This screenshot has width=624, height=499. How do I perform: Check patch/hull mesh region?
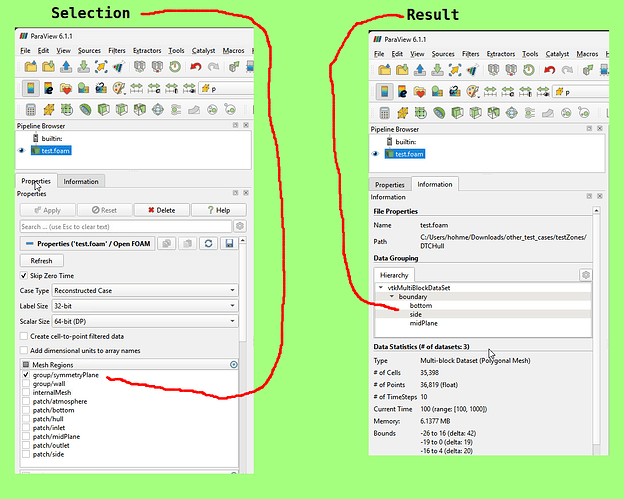pyautogui.click(x=26, y=418)
